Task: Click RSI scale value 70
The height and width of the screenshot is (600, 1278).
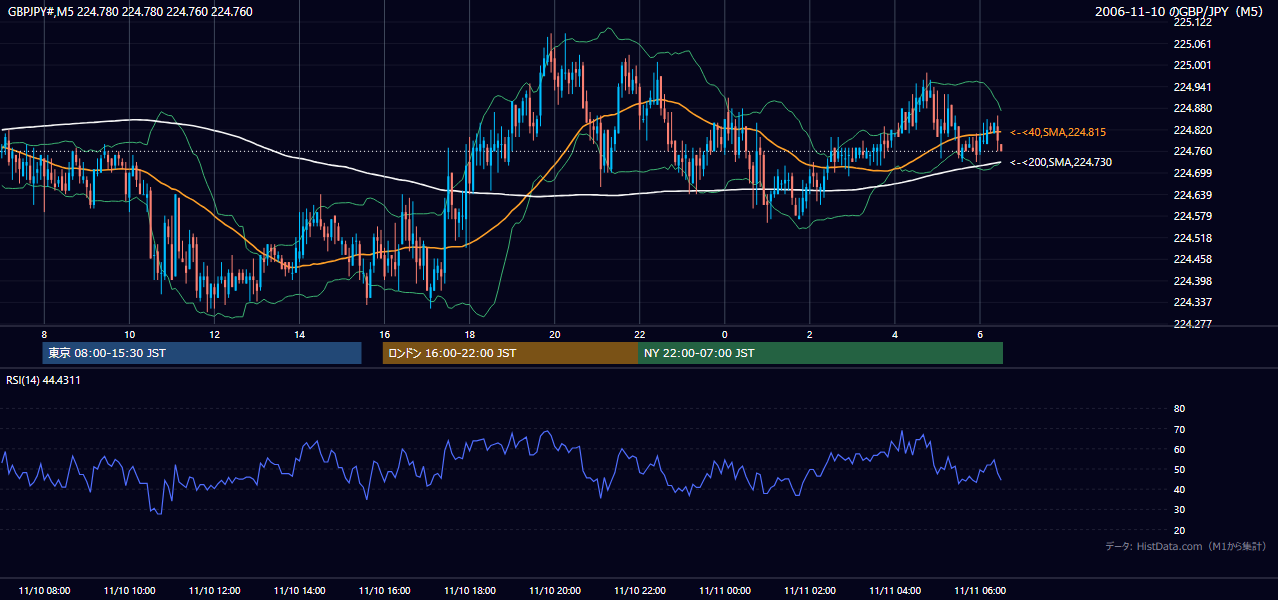Action: pyautogui.click(x=1179, y=429)
